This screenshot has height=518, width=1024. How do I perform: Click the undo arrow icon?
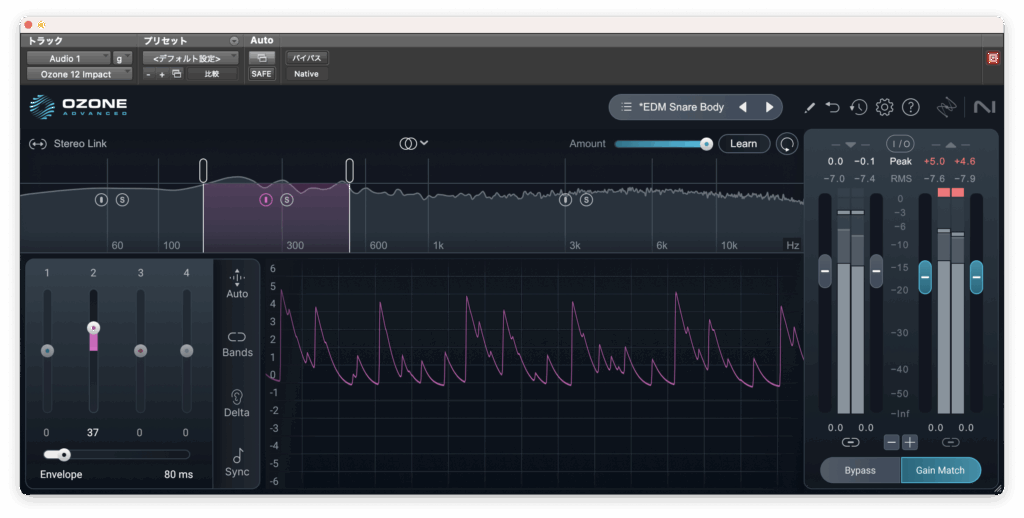click(x=833, y=107)
